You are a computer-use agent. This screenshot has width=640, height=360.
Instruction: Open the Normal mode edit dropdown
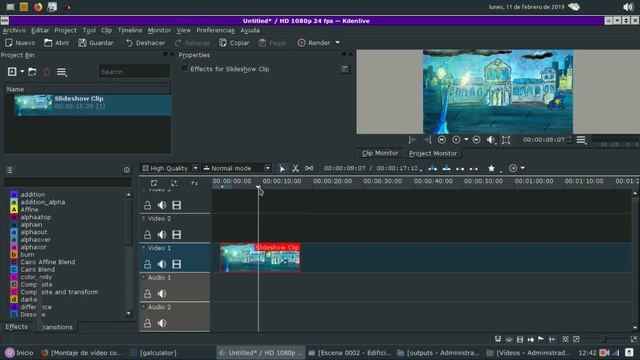237,168
